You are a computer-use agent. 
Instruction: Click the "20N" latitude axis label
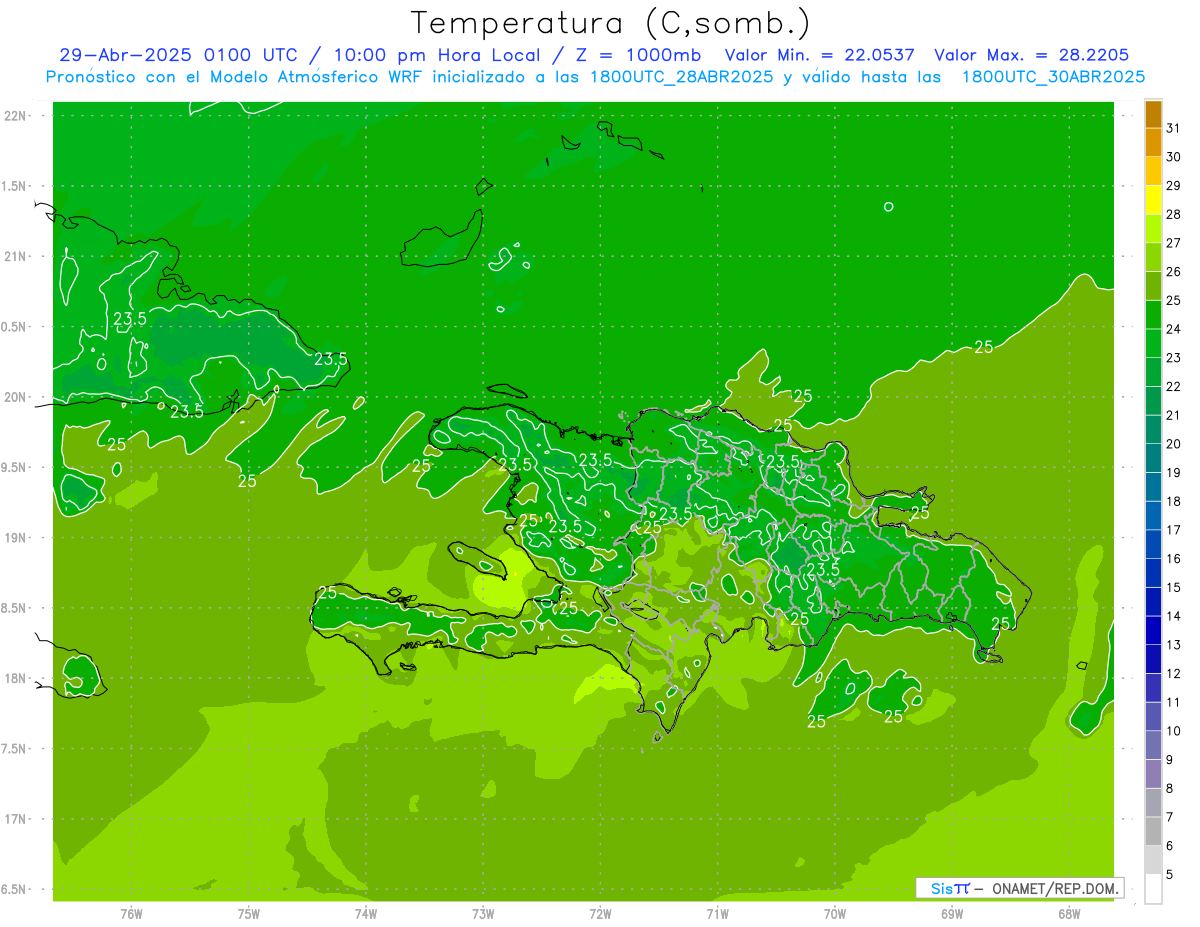(16, 398)
